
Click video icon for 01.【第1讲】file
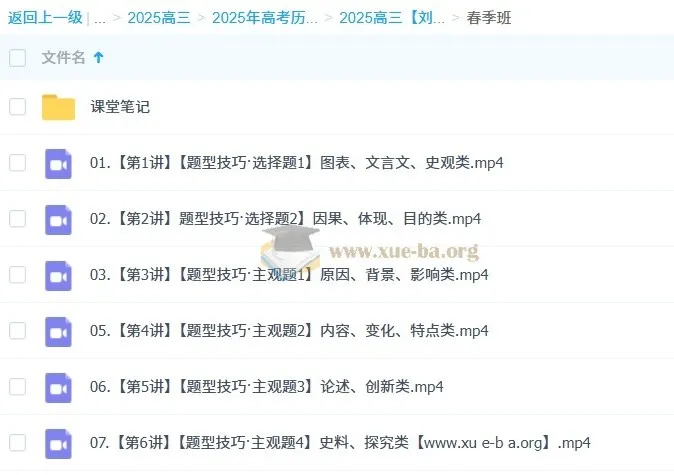58,163
